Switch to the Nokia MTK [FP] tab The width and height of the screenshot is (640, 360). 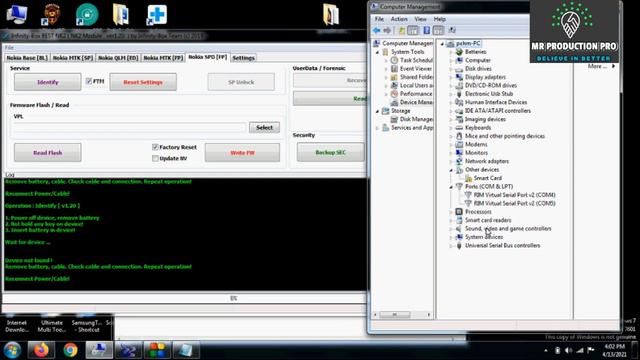pyautogui.click(x=163, y=58)
